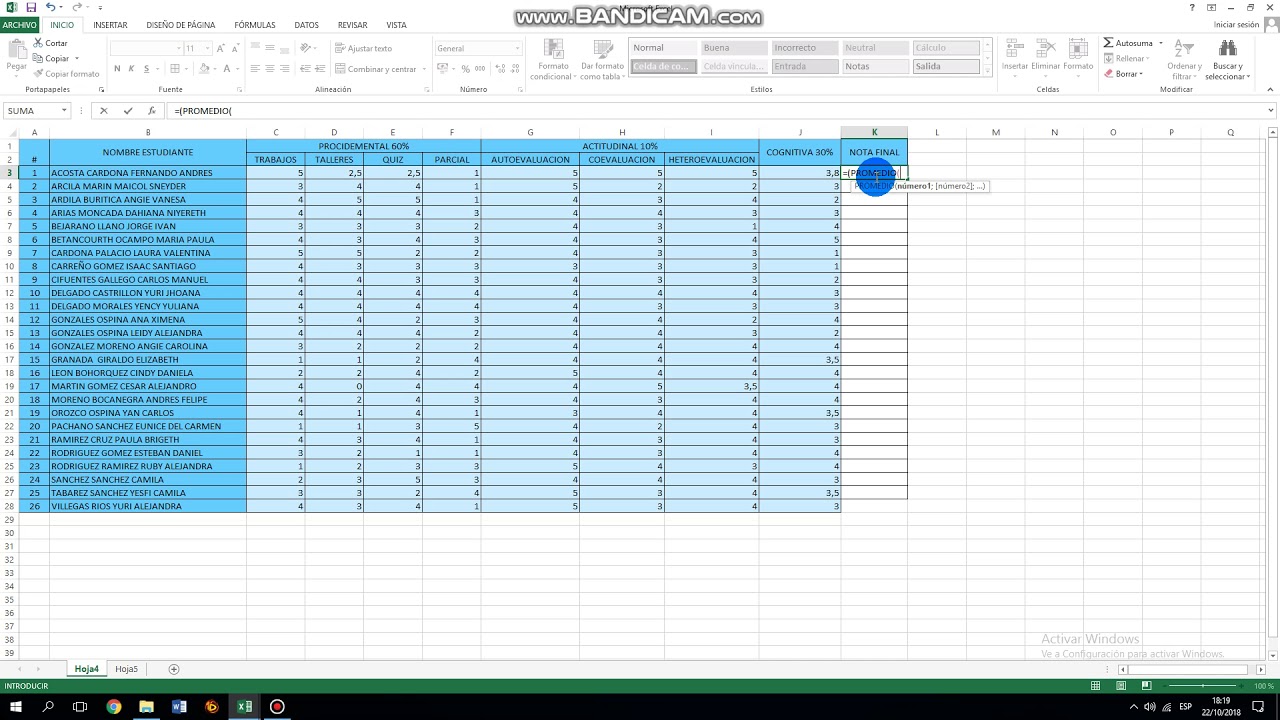Copy selection with Copiar
Screen dimensions: 1280x720
(50, 58)
